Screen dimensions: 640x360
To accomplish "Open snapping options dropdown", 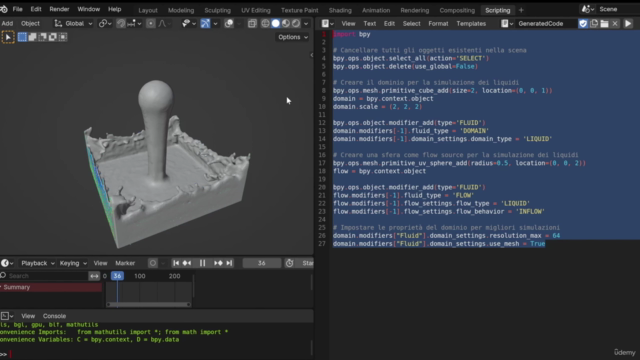I will (x=134, y=24).
